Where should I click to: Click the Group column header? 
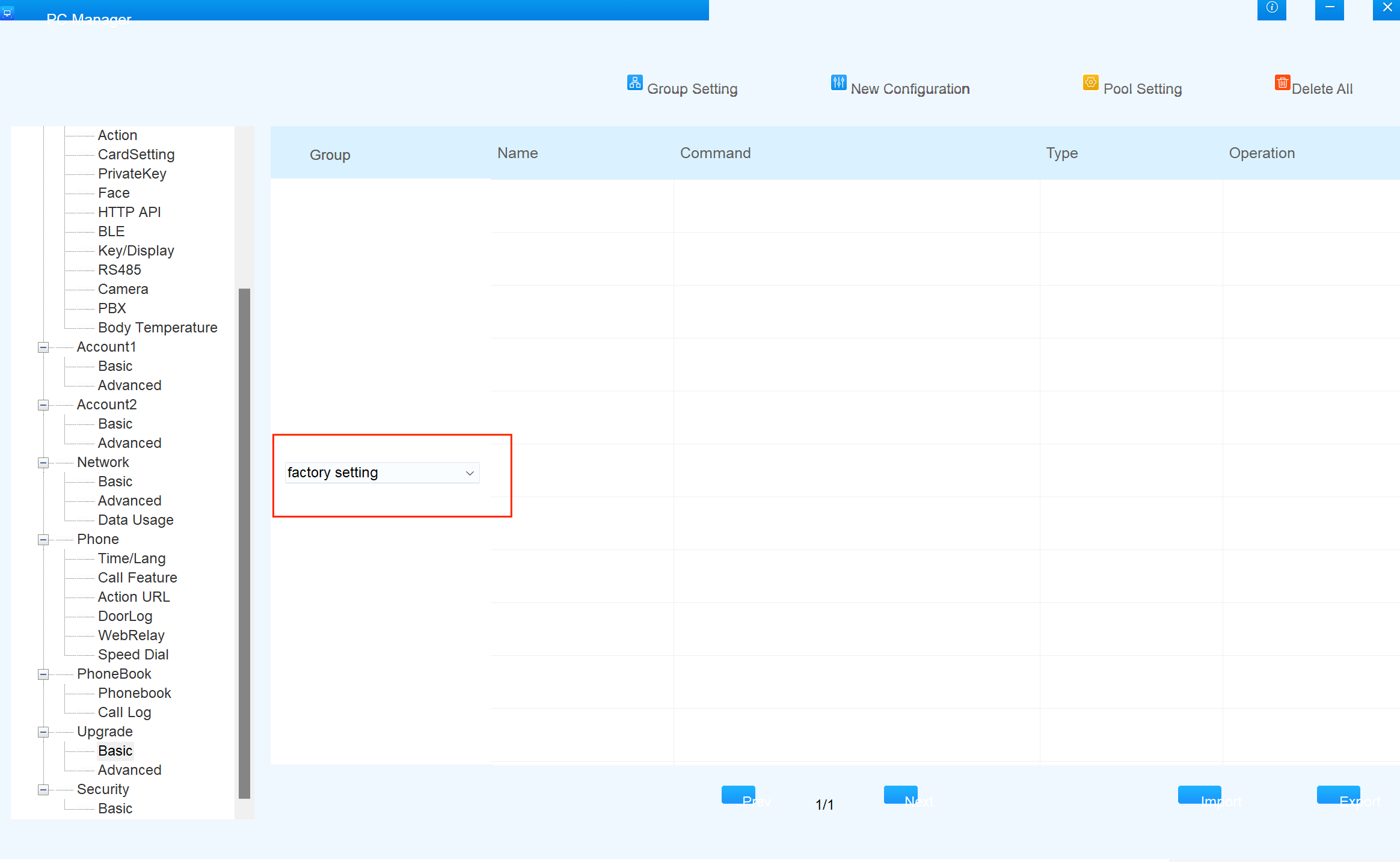click(330, 155)
